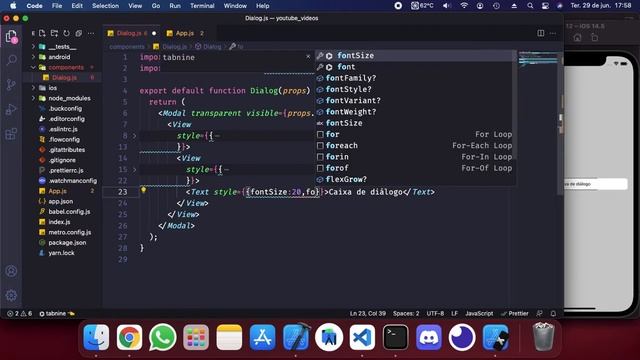Click the tabnine status bar item

[x=56, y=313]
